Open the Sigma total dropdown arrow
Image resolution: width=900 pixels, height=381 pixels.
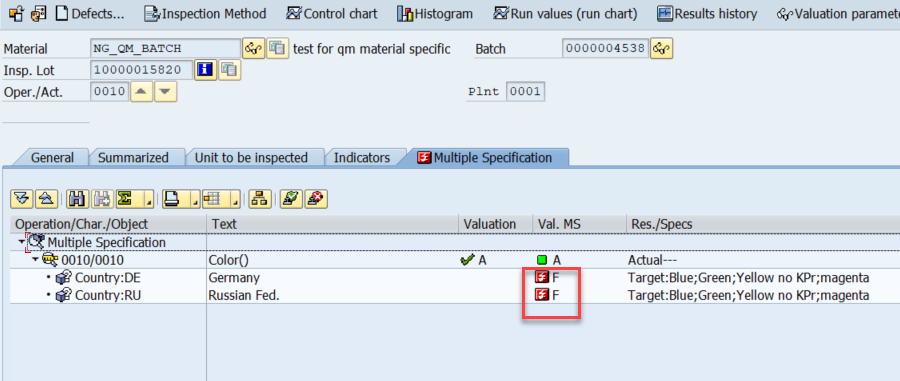[x=149, y=199]
